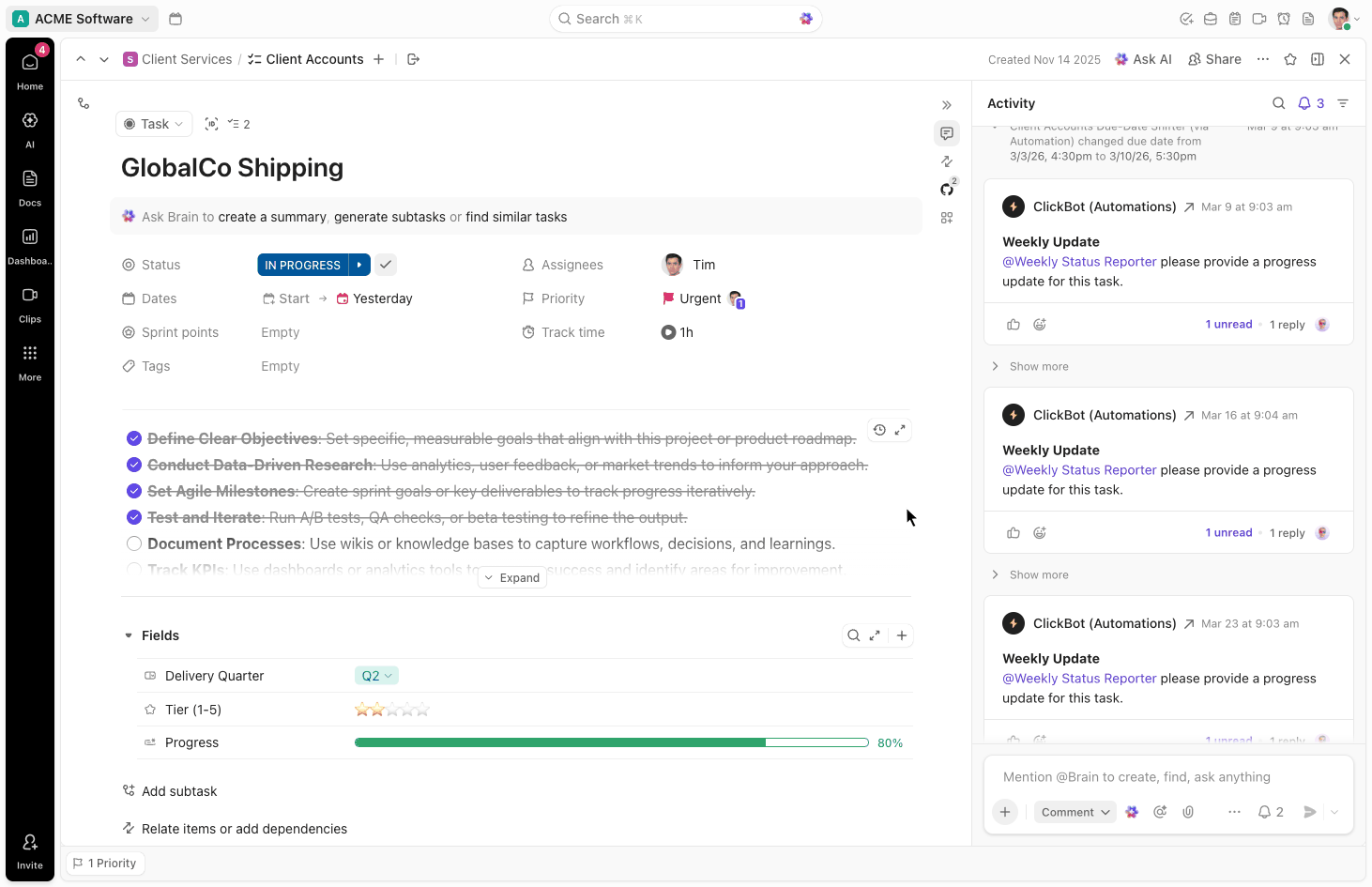Click the AI sidebar icon
The image size is (1372, 887).
tap(30, 128)
